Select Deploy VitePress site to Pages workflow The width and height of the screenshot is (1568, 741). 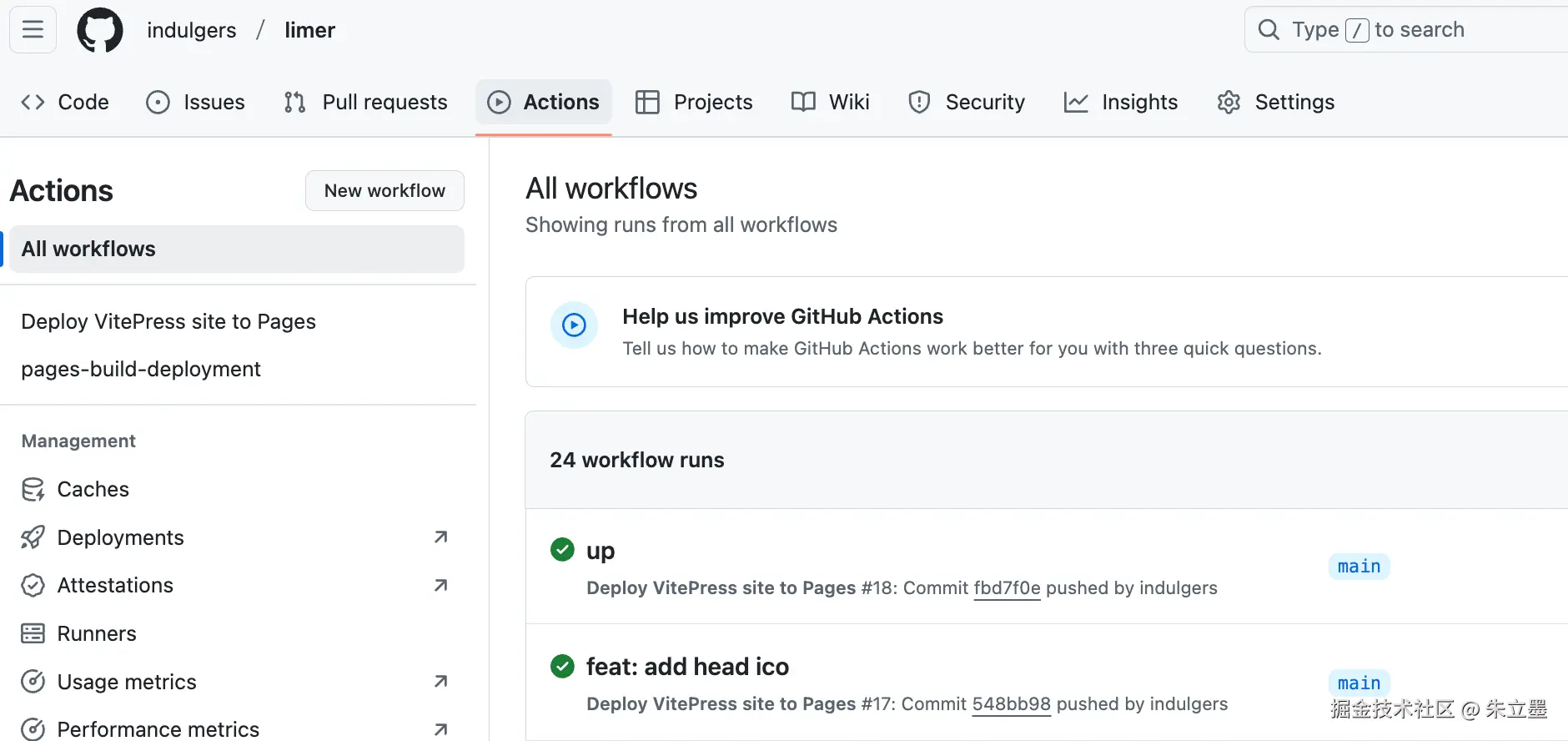(168, 321)
